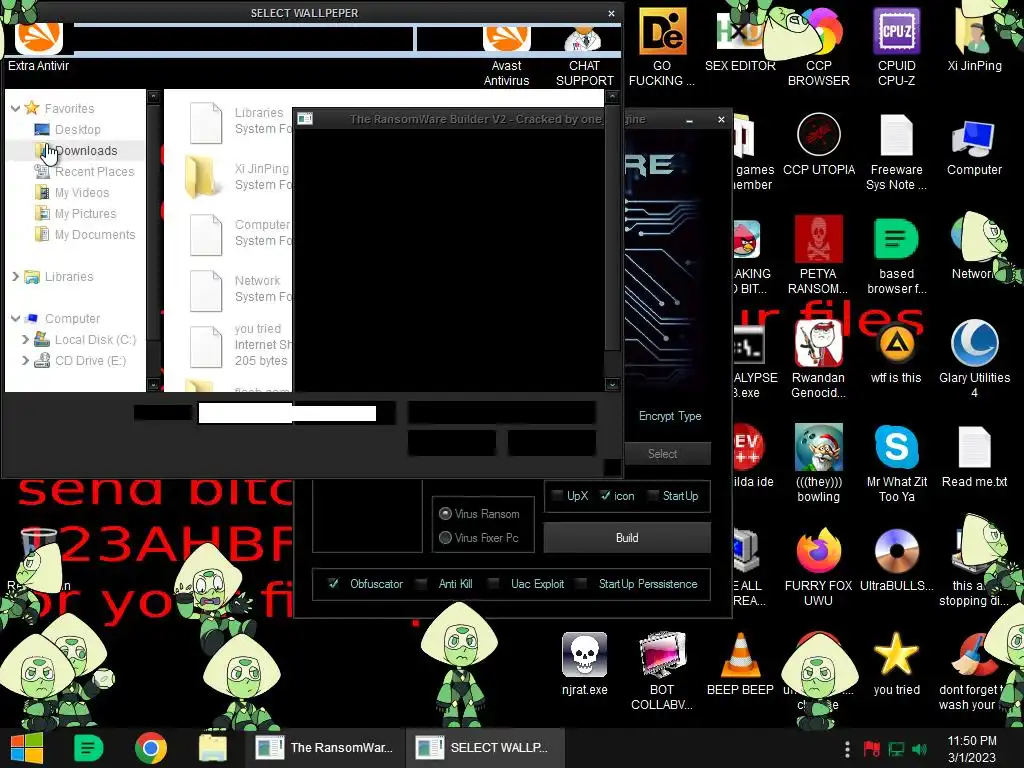This screenshot has width=1024, height=768.
Task: Open Freeware Sys Note file icon
Action: pos(896,152)
